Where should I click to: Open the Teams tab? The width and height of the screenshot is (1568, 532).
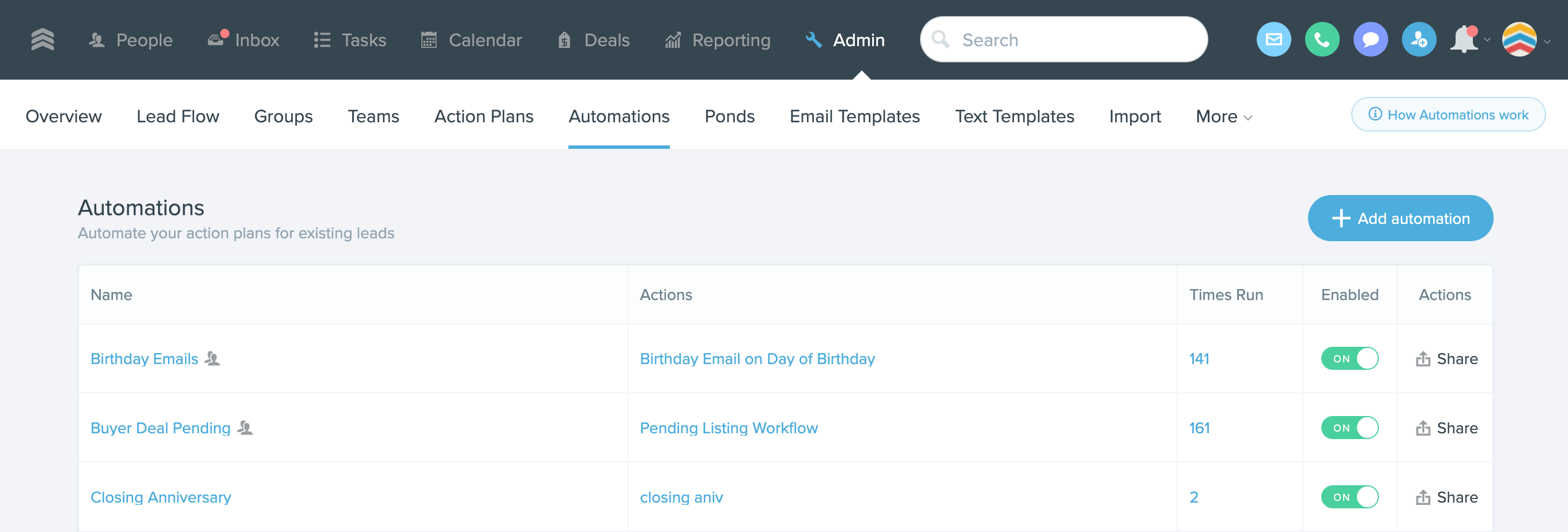click(x=374, y=117)
